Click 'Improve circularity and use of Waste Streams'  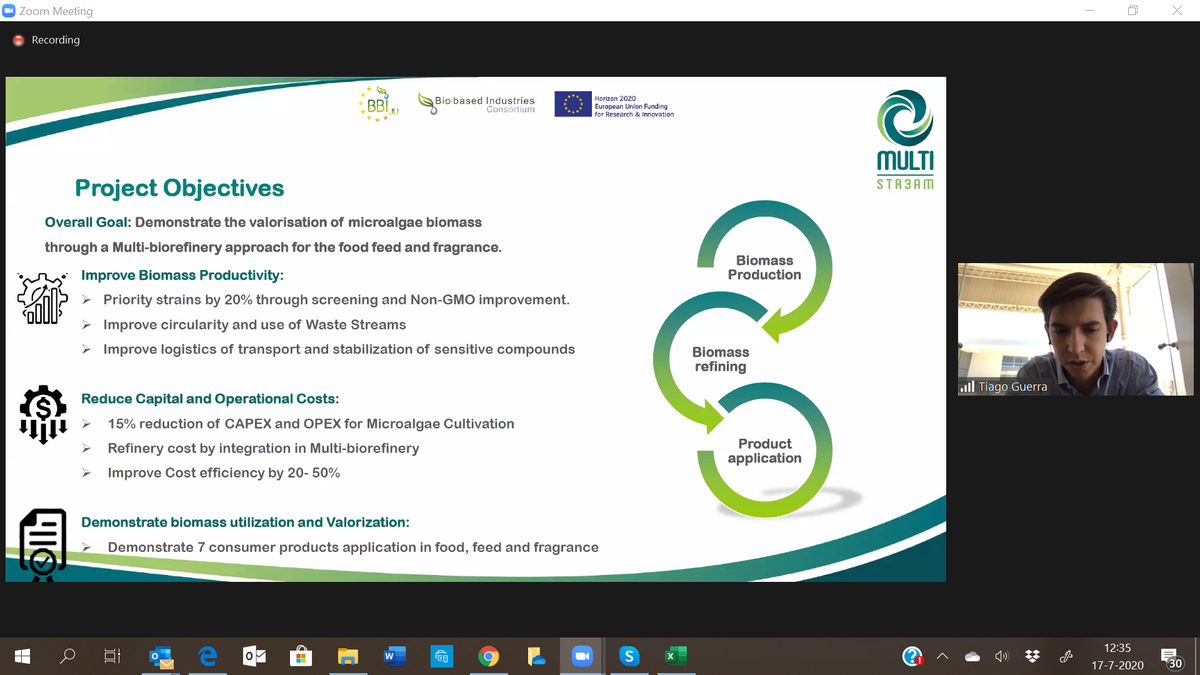(254, 324)
